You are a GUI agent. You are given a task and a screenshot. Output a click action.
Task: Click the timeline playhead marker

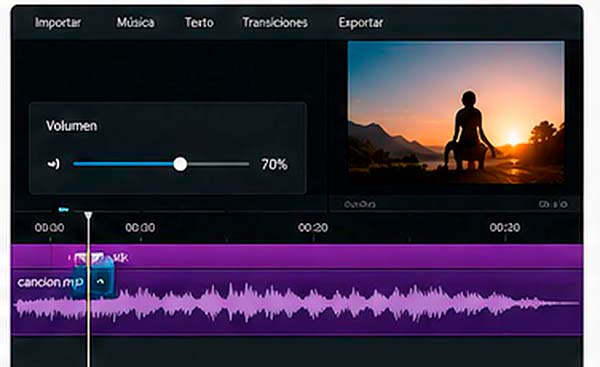(88, 215)
